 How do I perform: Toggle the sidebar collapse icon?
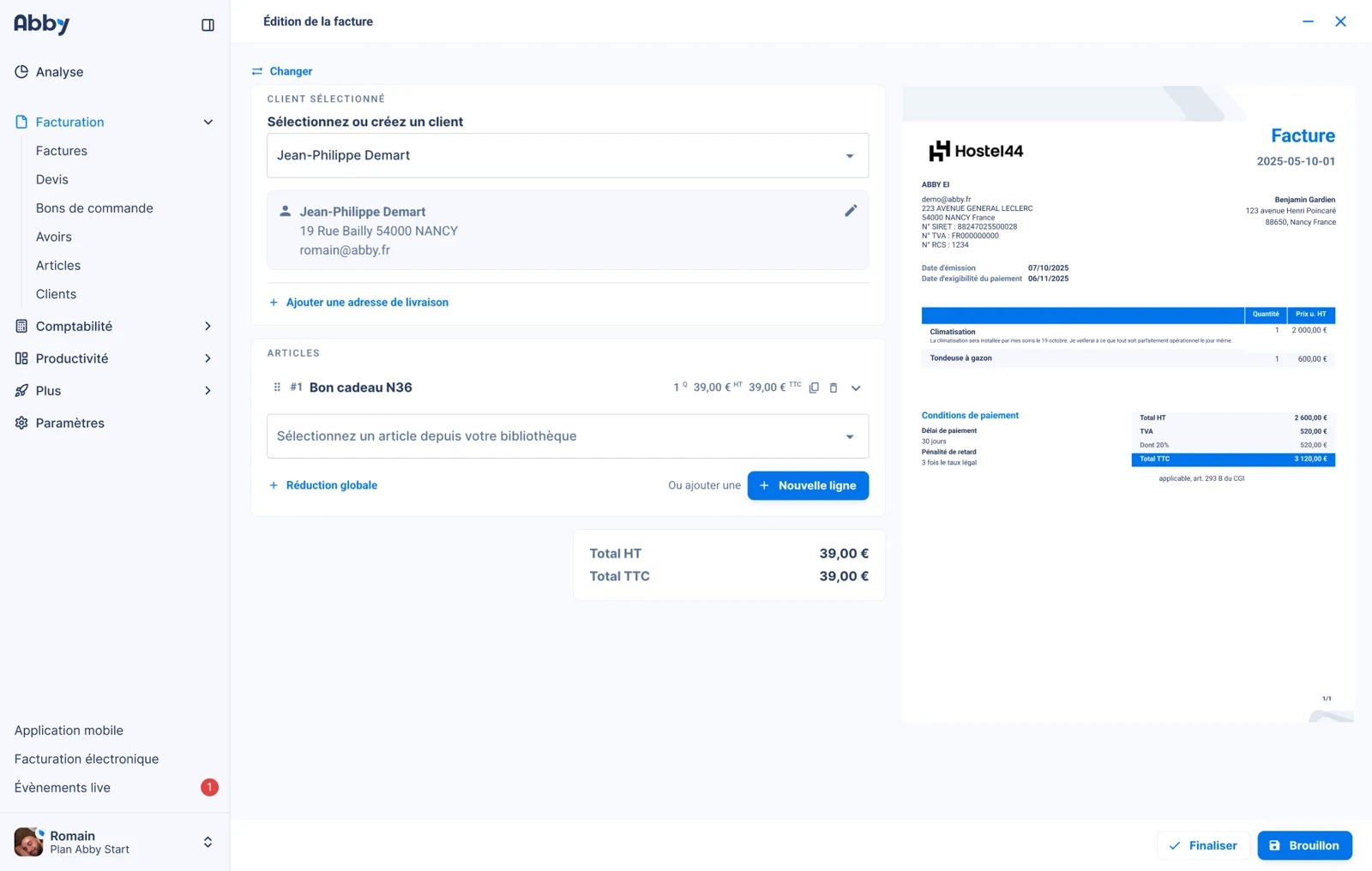(x=208, y=25)
